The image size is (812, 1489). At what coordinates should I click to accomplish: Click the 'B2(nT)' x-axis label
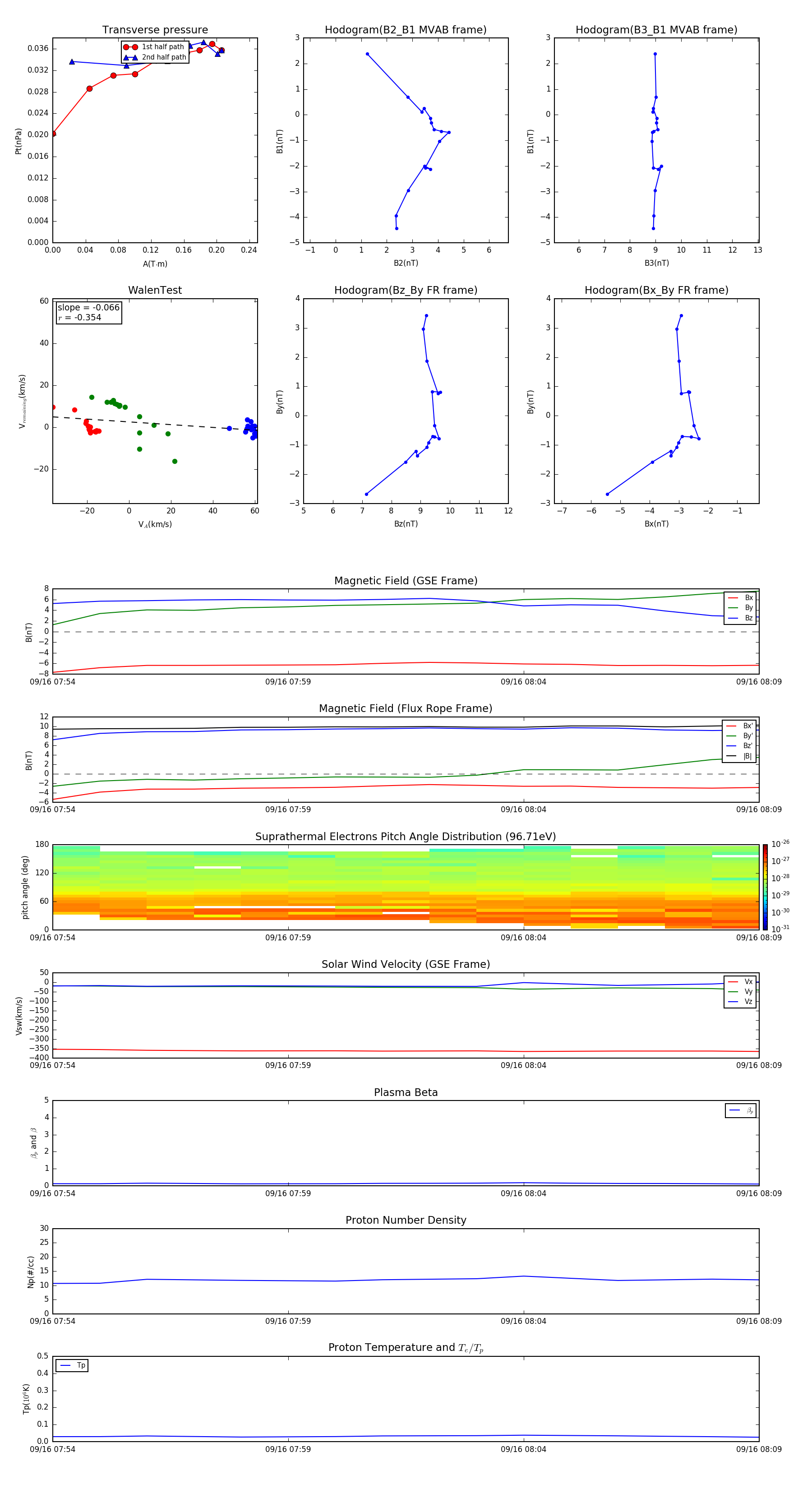[x=406, y=263]
